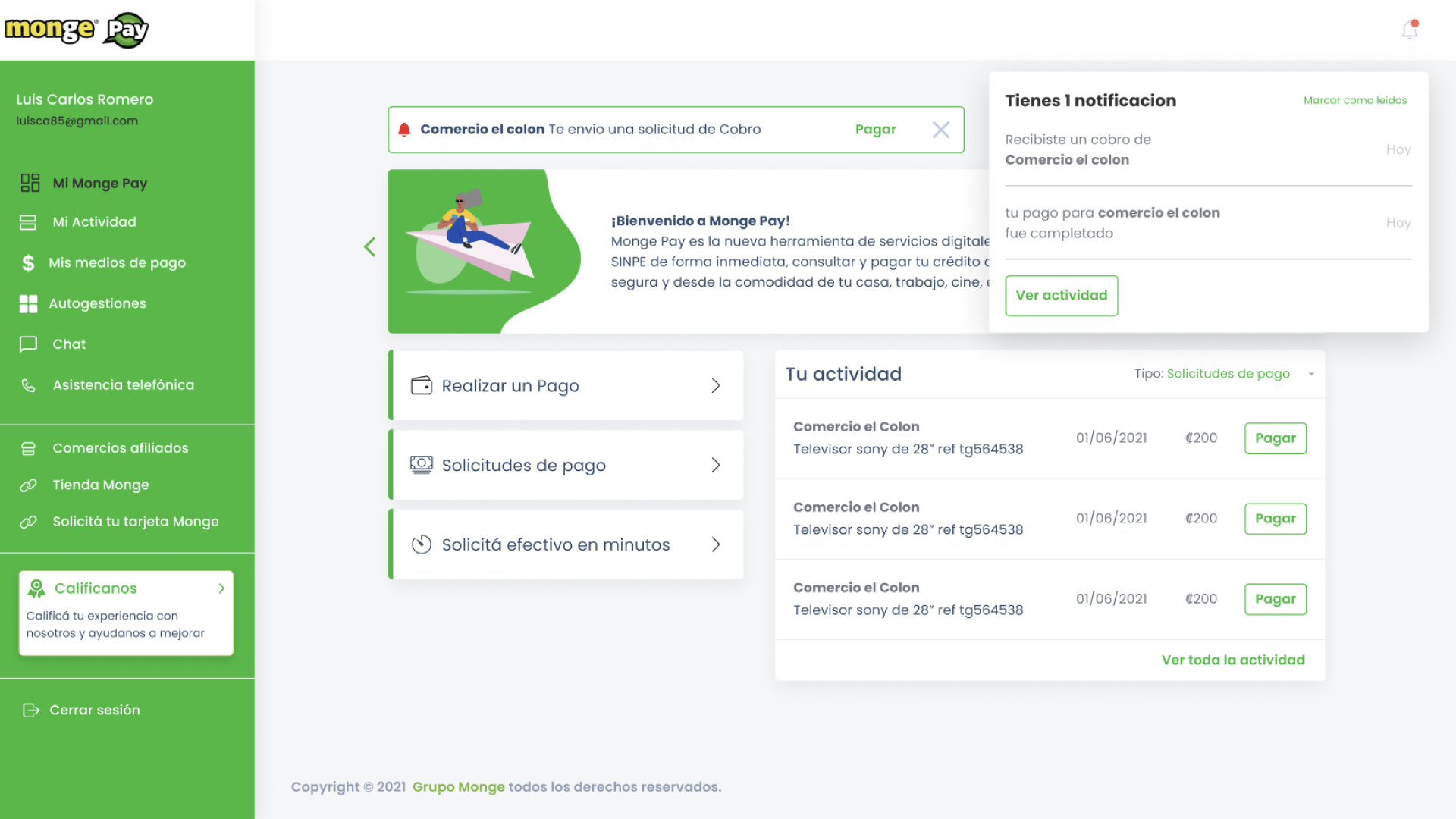Expand Realizar un Pago chevron
The height and width of the screenshot is (819, 1456).
pyautogui.click(x=716, y=385)
